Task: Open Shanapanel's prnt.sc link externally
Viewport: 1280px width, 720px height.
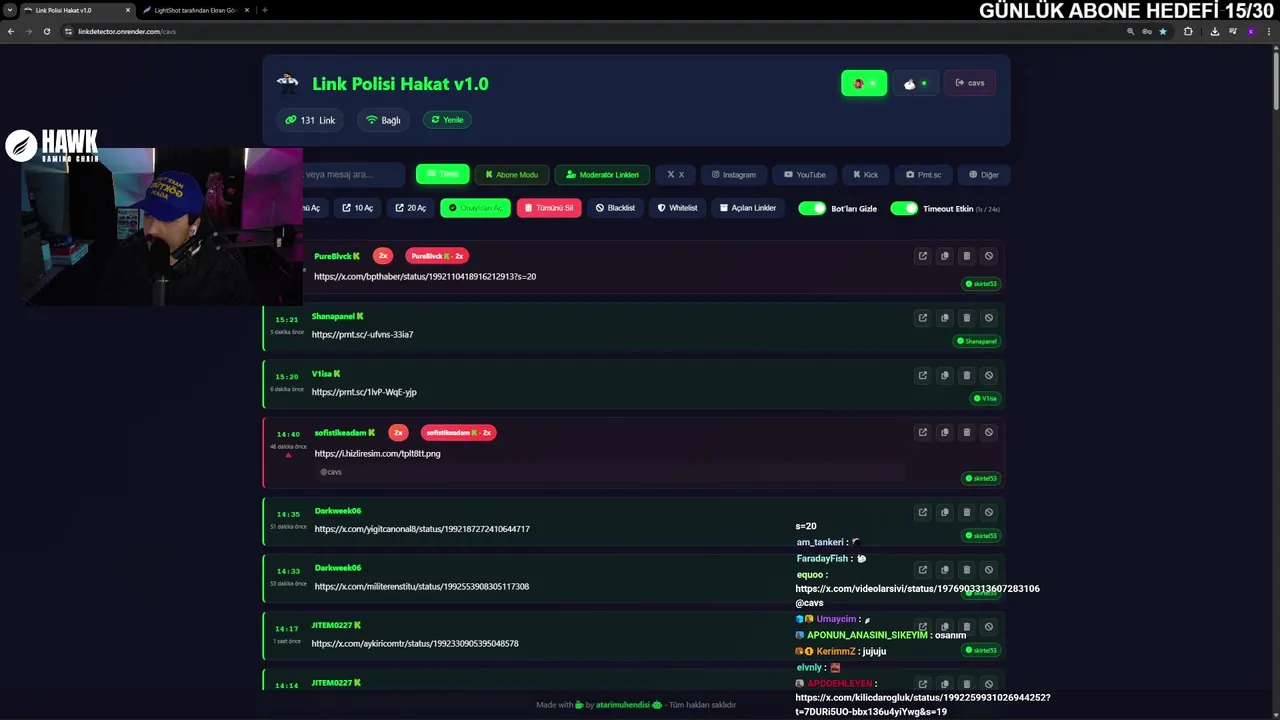Action: 922,318
